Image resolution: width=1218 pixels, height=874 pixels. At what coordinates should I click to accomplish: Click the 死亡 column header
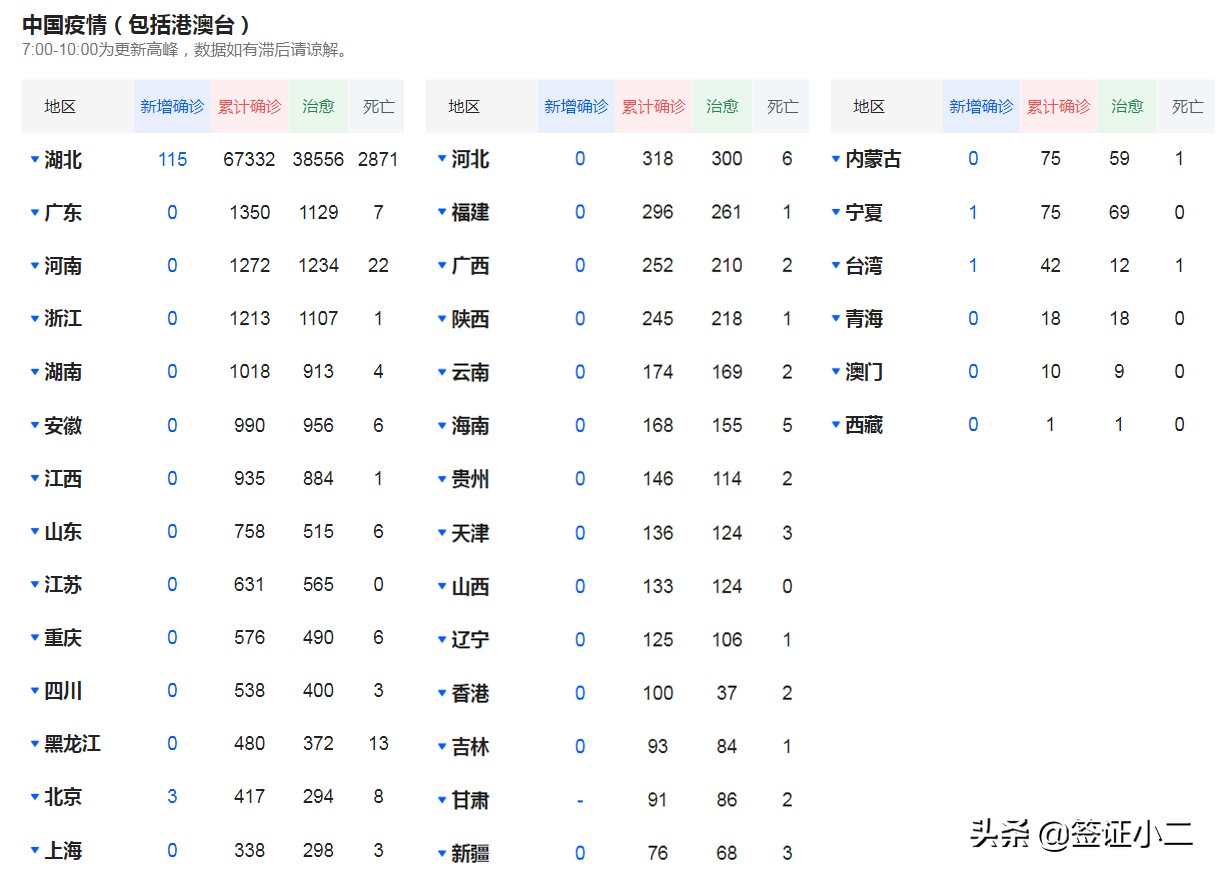(378, 106)
